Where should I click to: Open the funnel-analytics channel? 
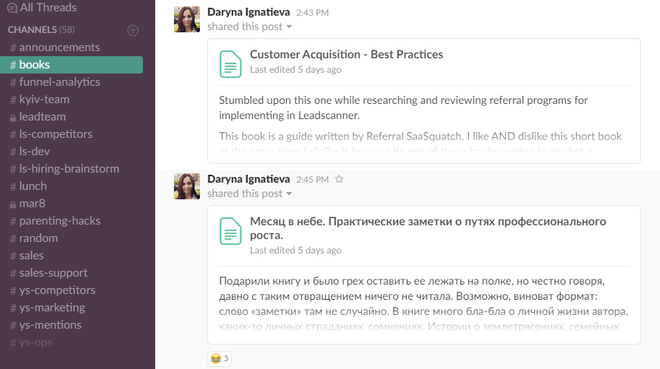point(55,82)
